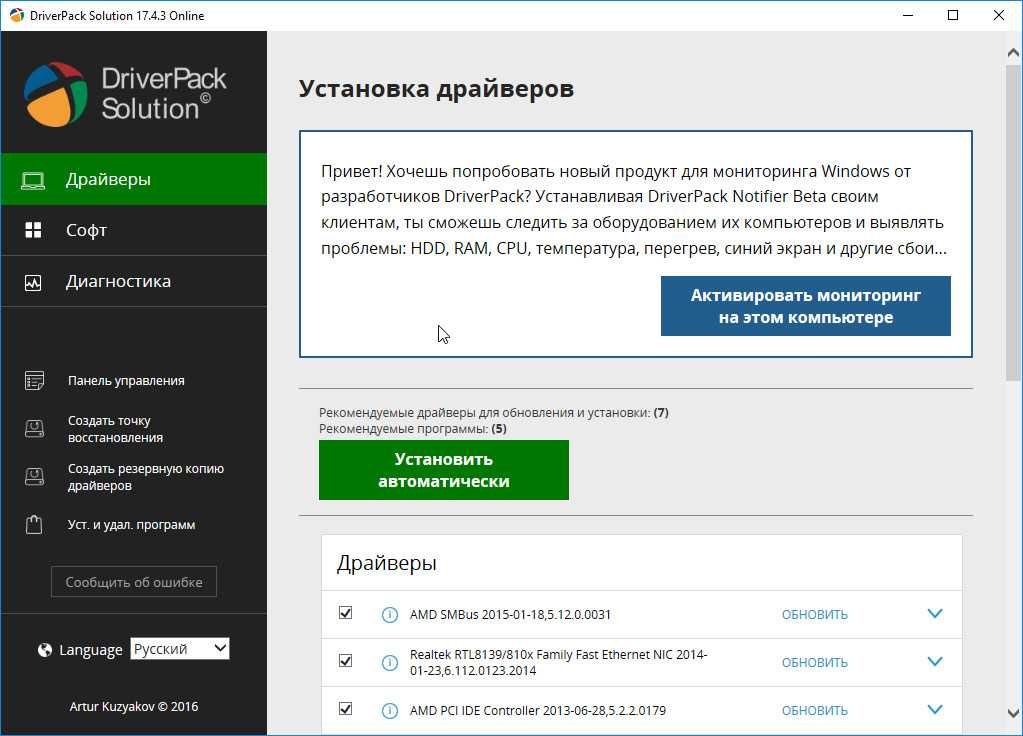Select Создать точку восстановления
The height and width of the screenshot is (736, 1023).
coord(115,429)
